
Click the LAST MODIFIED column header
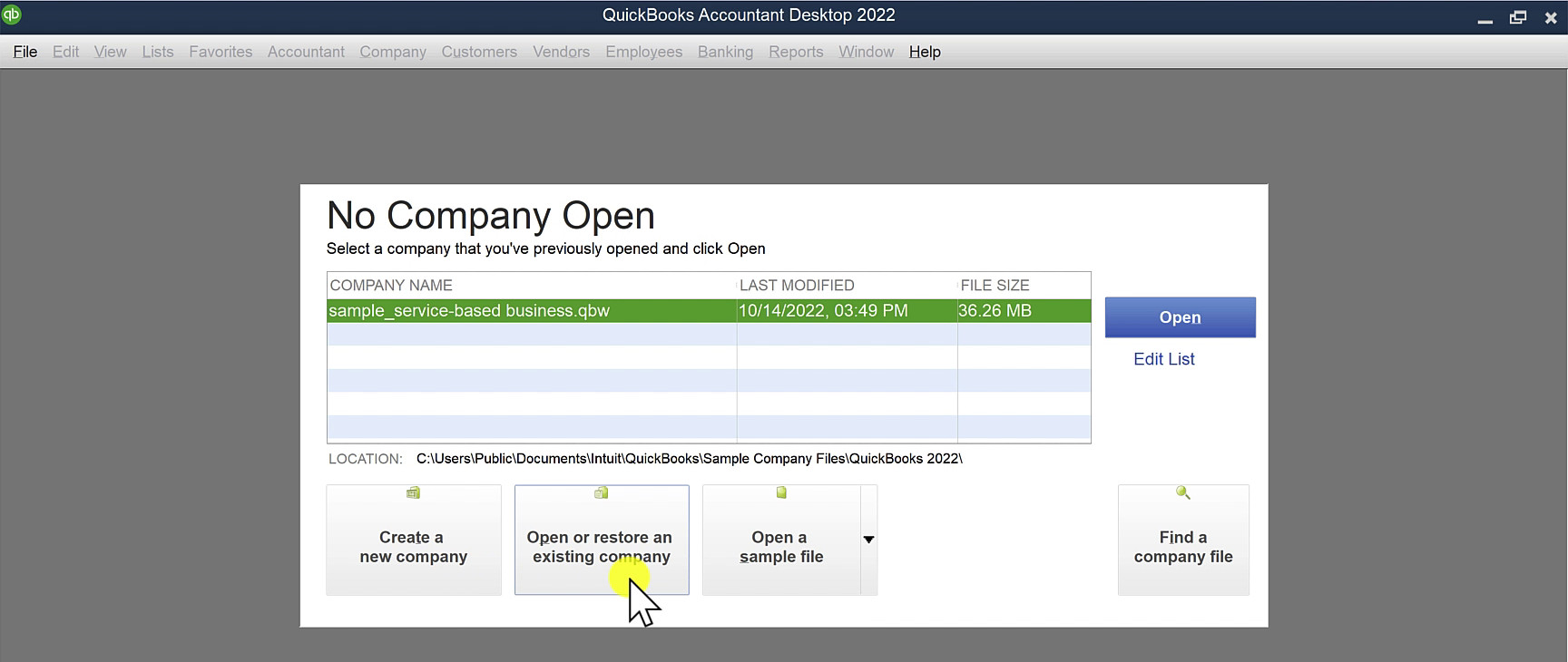[797, 285]
